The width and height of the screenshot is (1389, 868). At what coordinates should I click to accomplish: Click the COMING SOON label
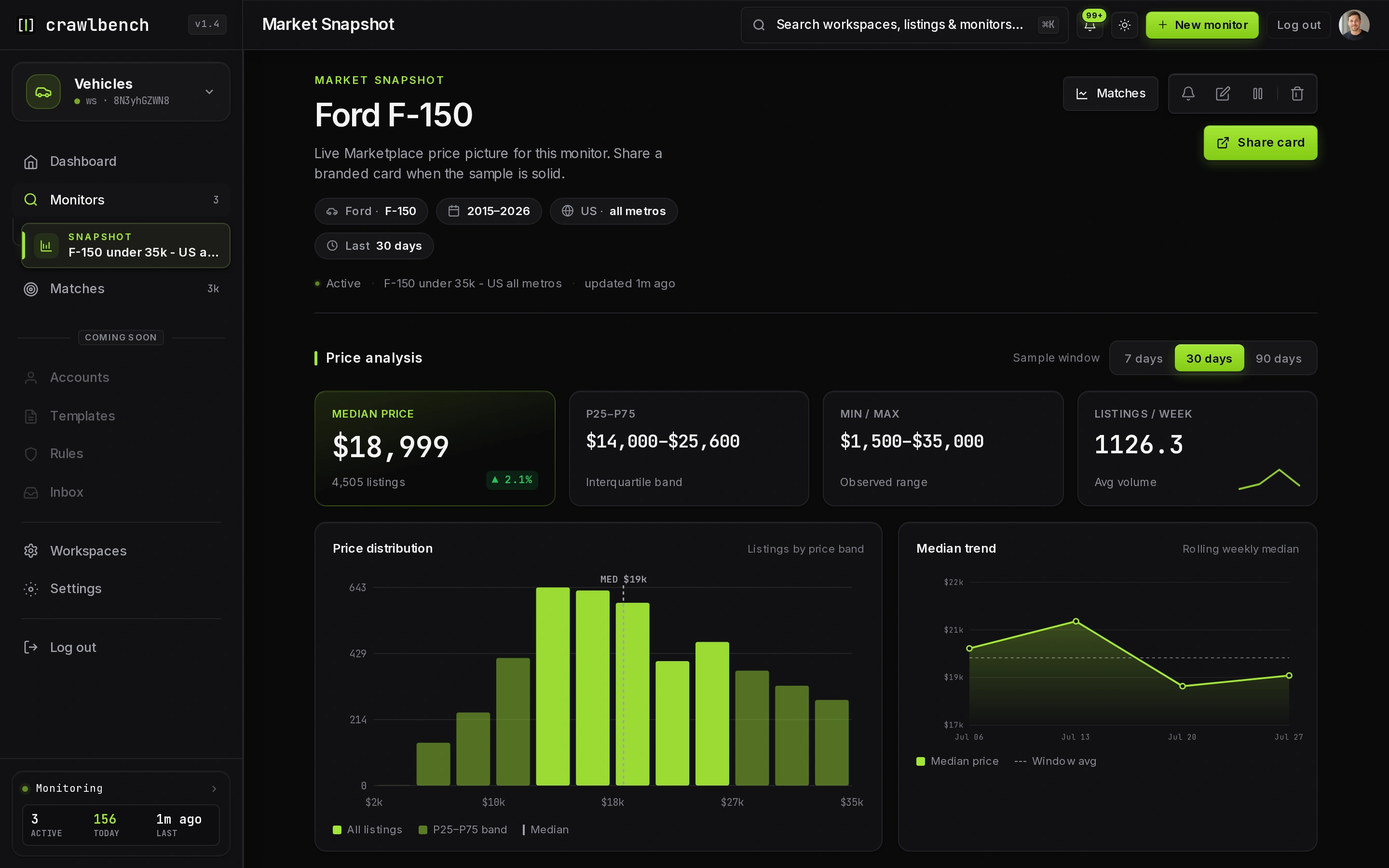pyautogui.click(x=121, y=338)
